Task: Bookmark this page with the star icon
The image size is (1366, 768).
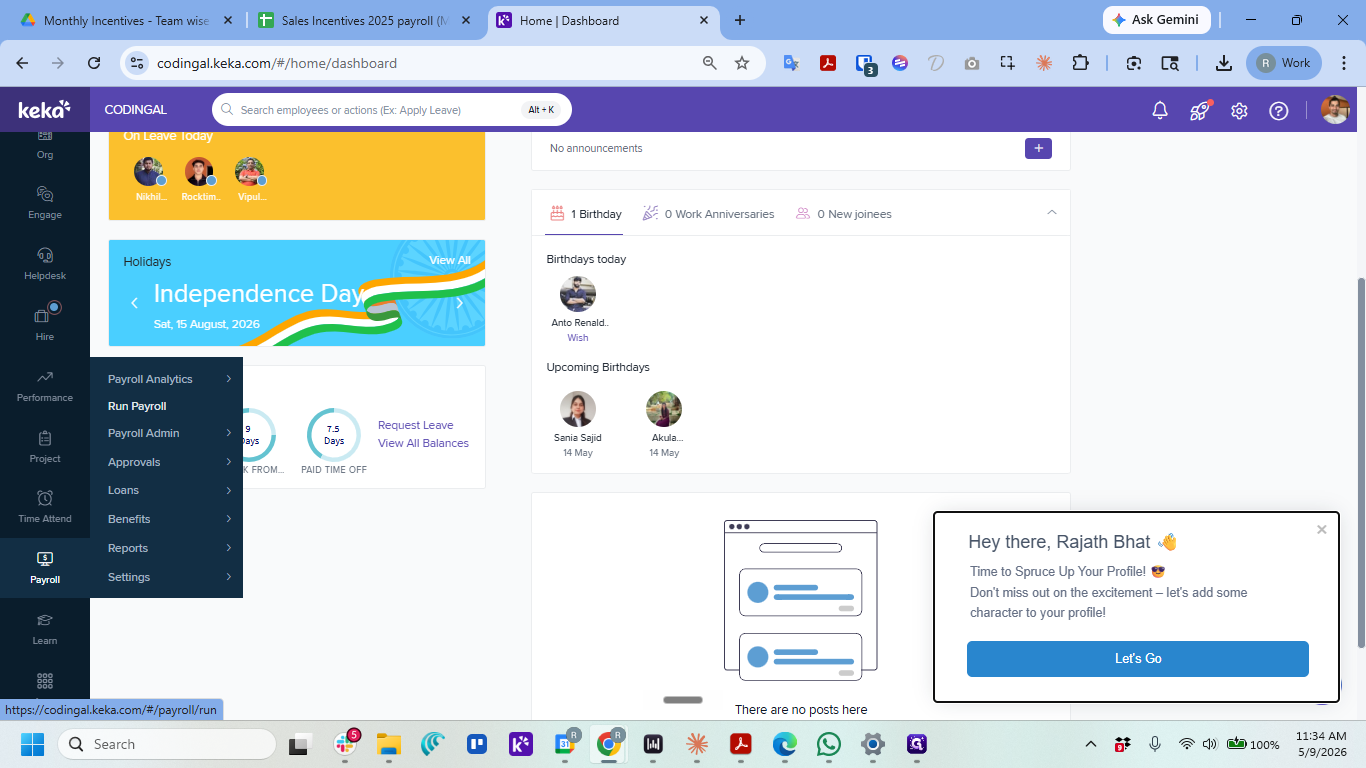Action: click(x=742, y=63)
